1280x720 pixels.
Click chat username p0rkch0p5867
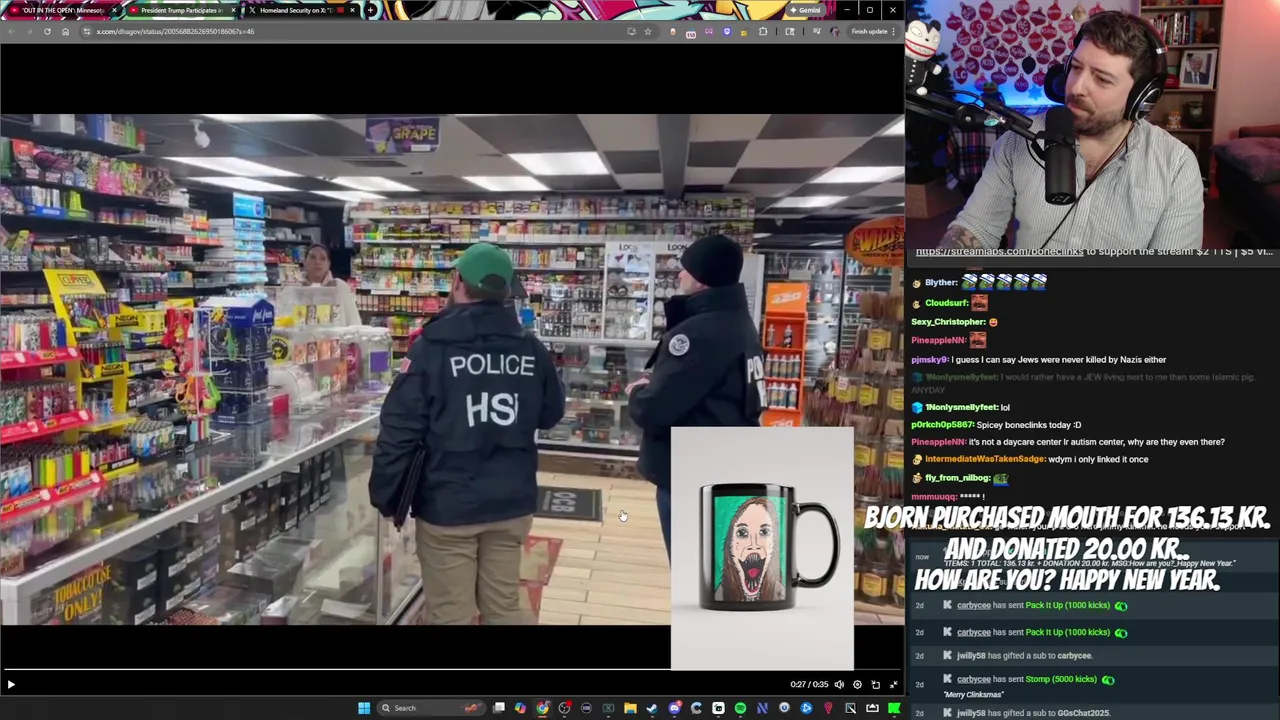click(941, 425)
